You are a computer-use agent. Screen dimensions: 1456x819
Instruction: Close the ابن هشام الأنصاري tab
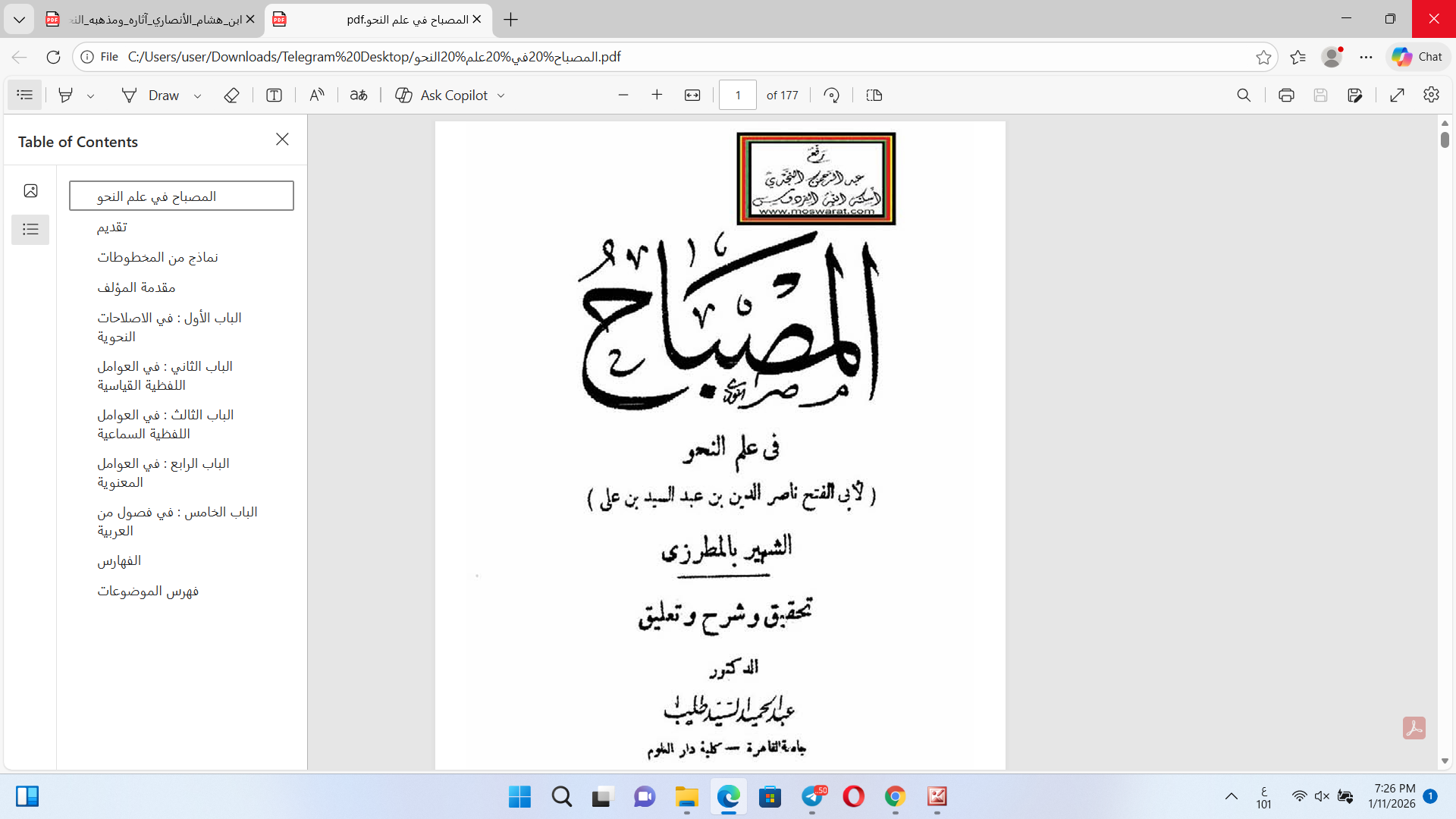[x=250, y=20]
